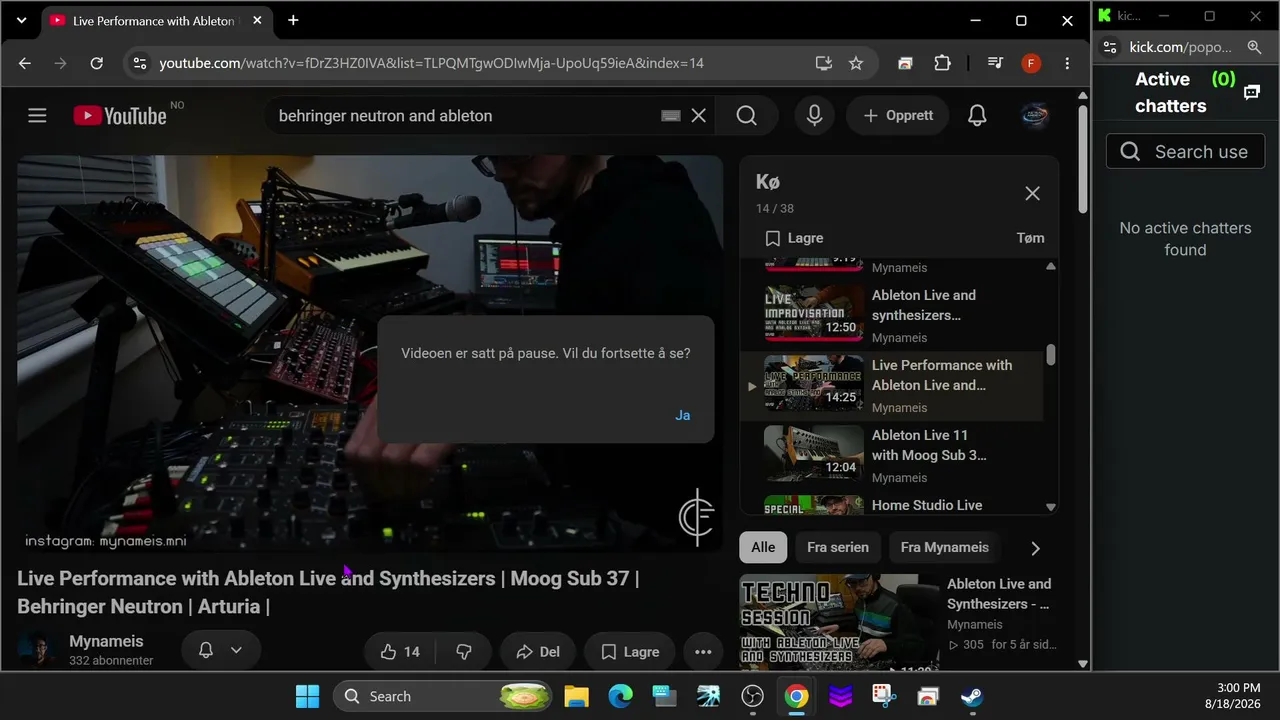Open YouTube notifications bell
Viewport: 1280px width, 720px height.
pyautogui.click(x=977, y=116)
